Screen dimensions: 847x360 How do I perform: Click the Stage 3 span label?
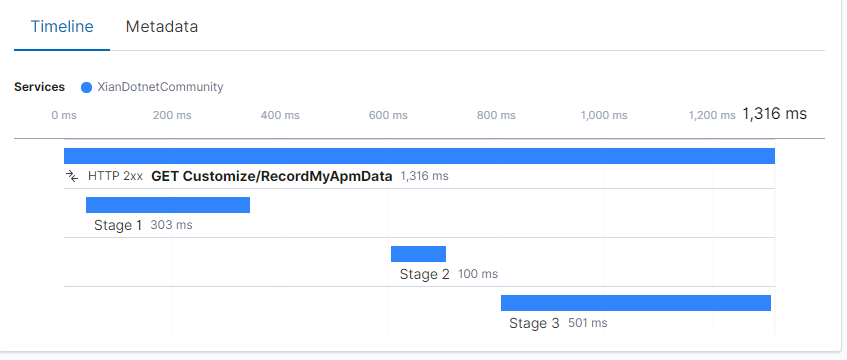pyautogui.click(x=534, y=323)
